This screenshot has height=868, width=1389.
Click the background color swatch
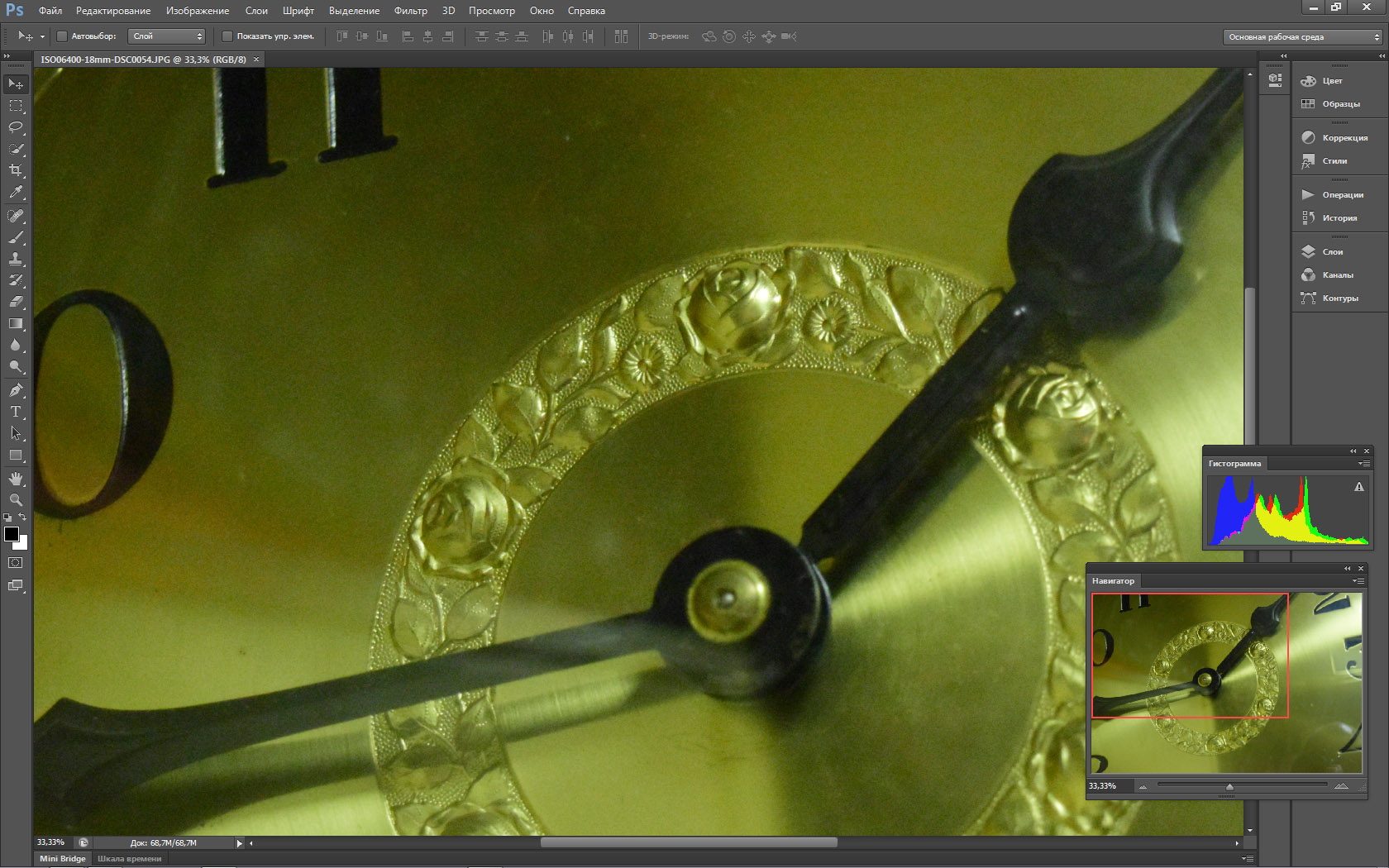[x=22, y=544]
